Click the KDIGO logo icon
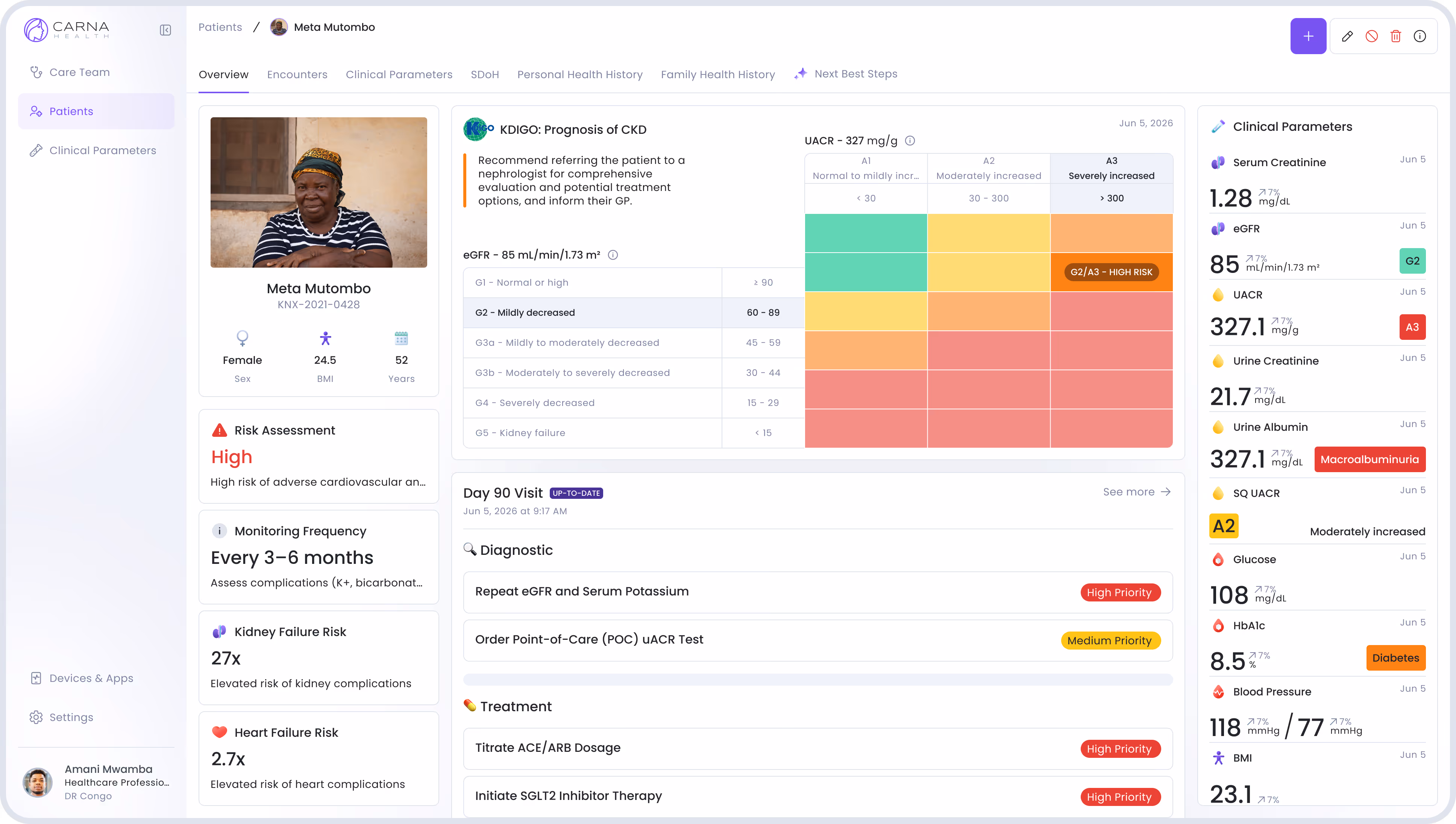 (x=478, y=129)
